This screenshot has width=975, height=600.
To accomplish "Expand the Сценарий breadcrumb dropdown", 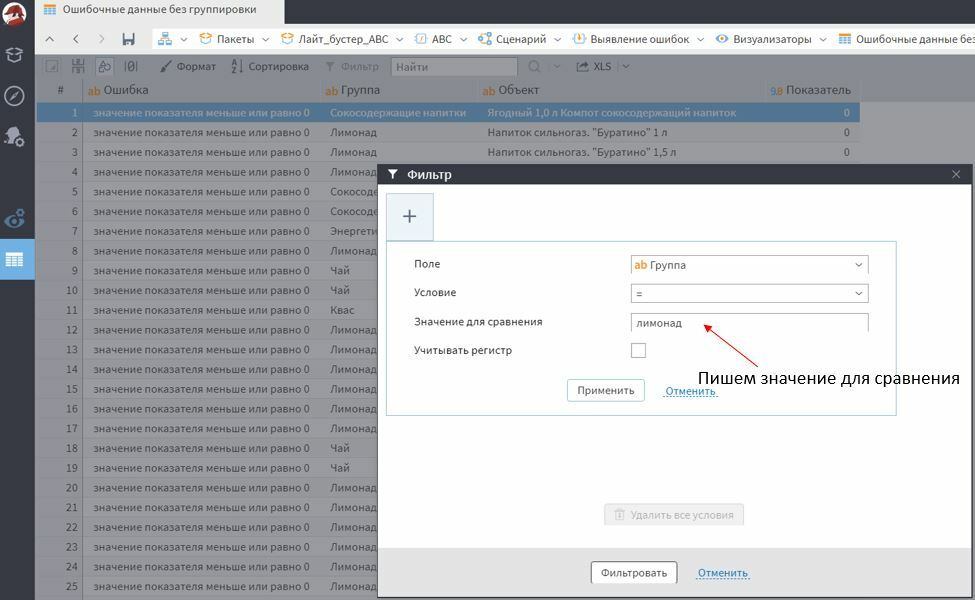I will (557, 39).
